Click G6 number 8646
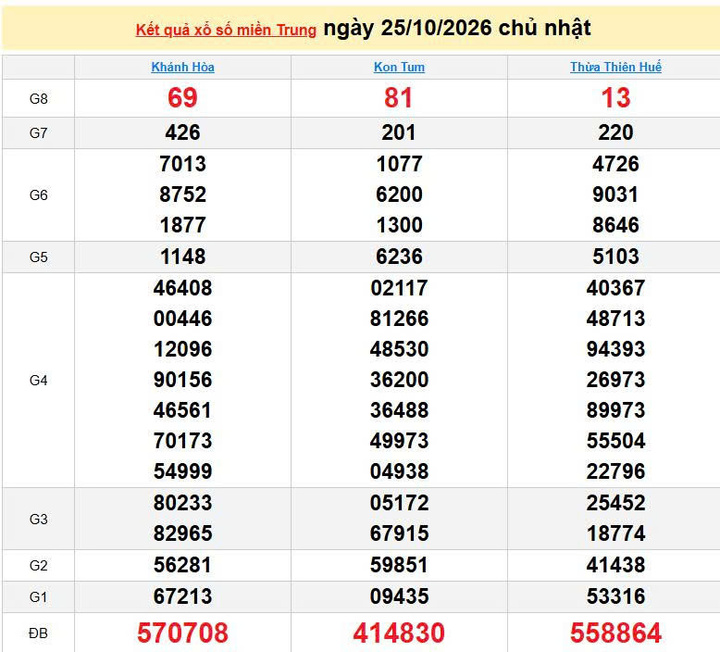 (616, 225)
